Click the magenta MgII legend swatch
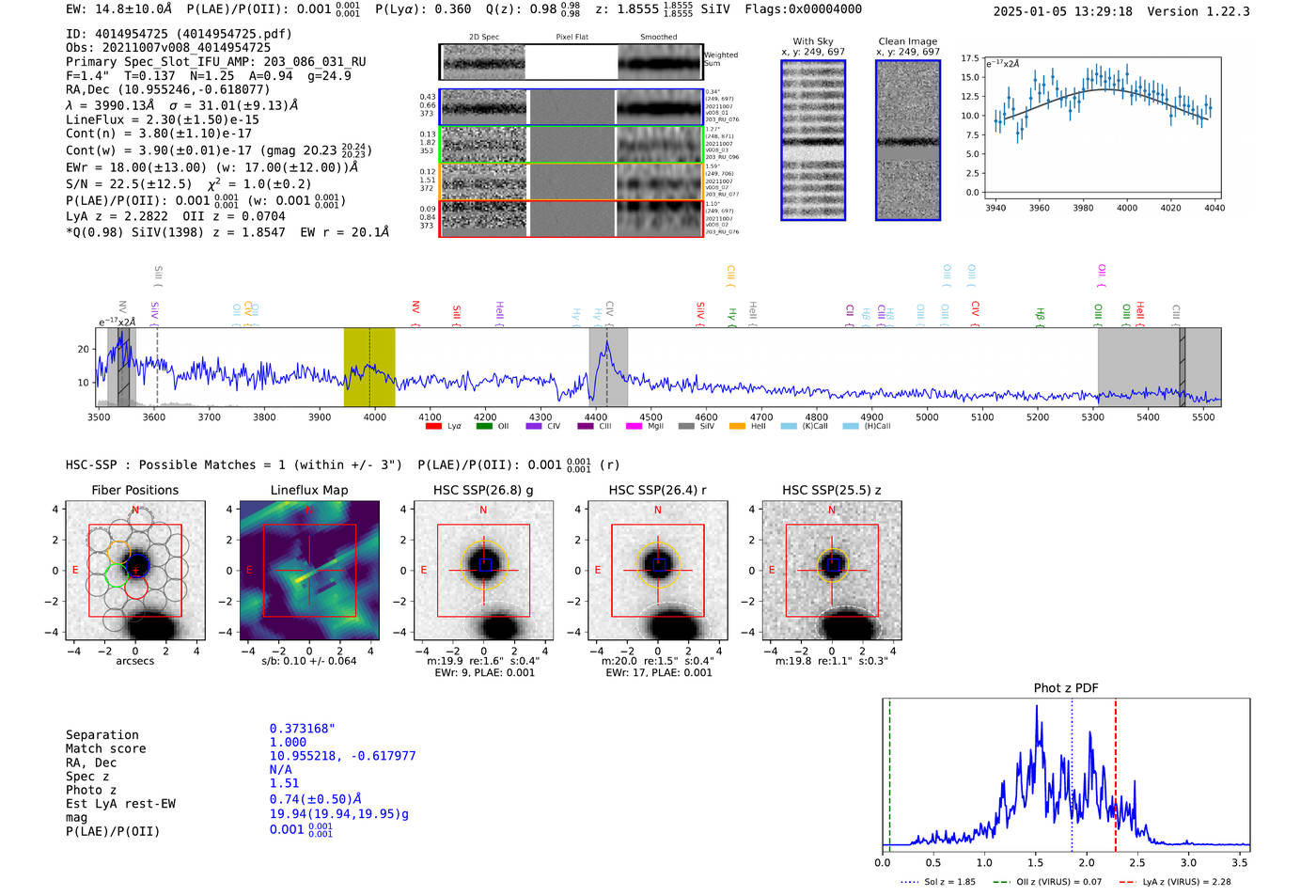Screen dimensions: 1316x896 click(x=634, y=427)
